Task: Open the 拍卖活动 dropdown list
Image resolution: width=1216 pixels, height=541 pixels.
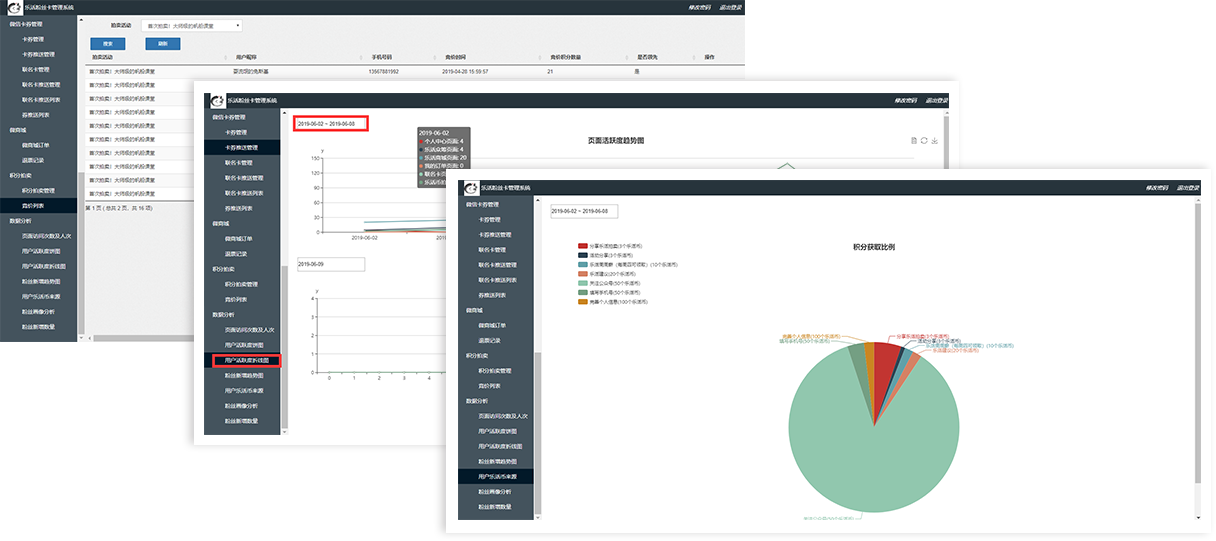Action: pyautogui.click(x=191, y=25)
